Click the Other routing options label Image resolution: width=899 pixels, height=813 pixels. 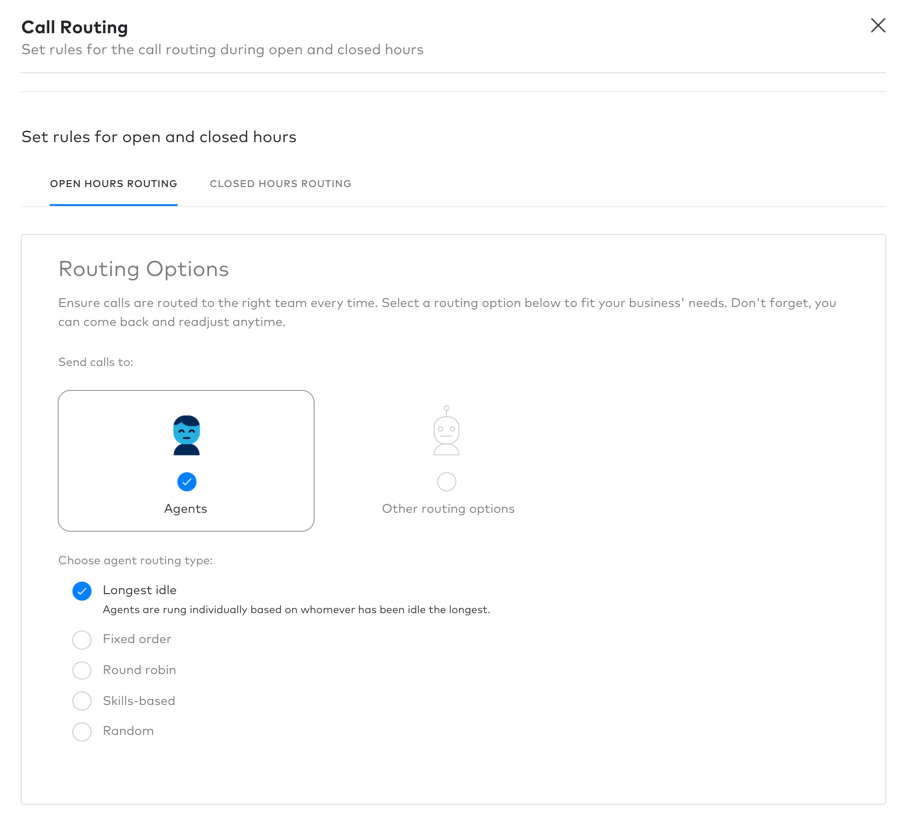pos(448,509)
